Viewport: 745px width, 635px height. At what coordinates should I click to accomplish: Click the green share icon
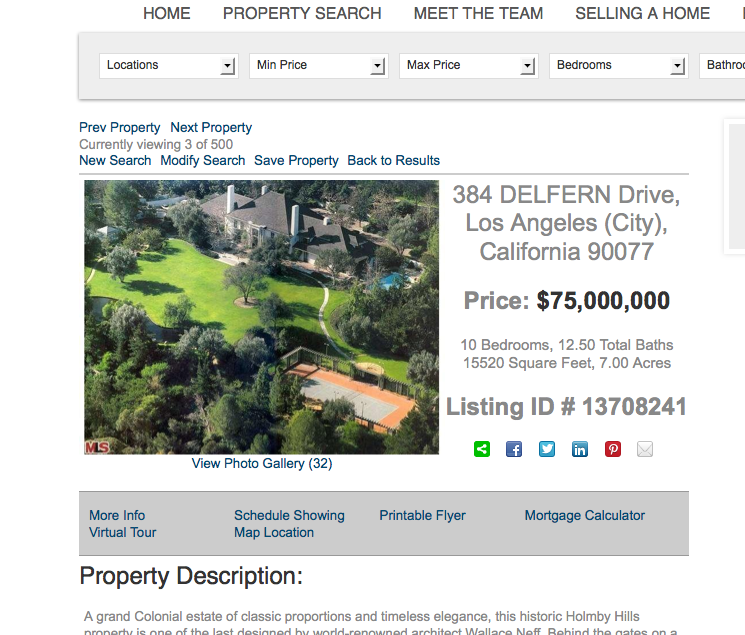(482, 449)
